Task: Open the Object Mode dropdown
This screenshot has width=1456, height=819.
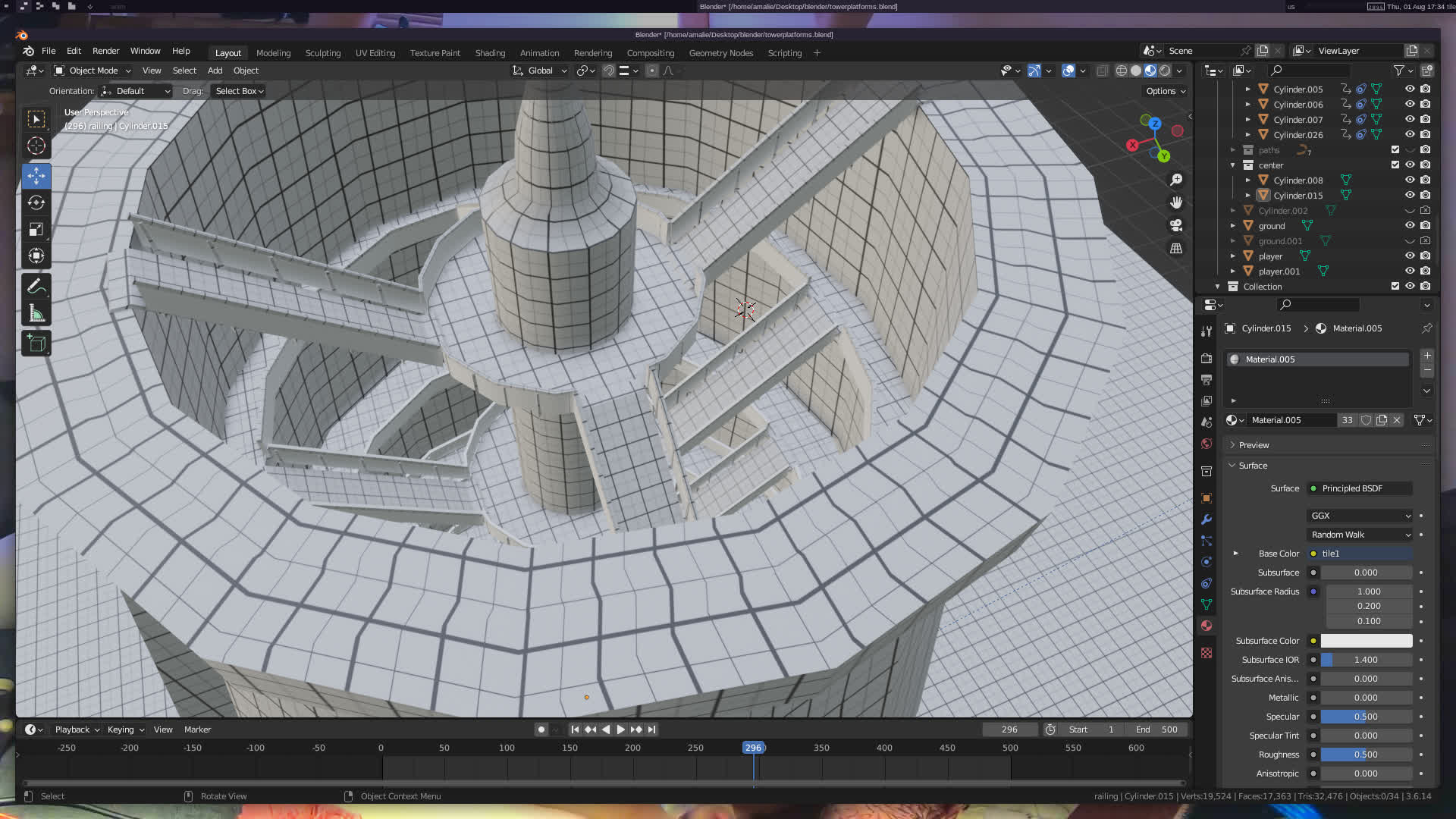Action: coord(93,71)
